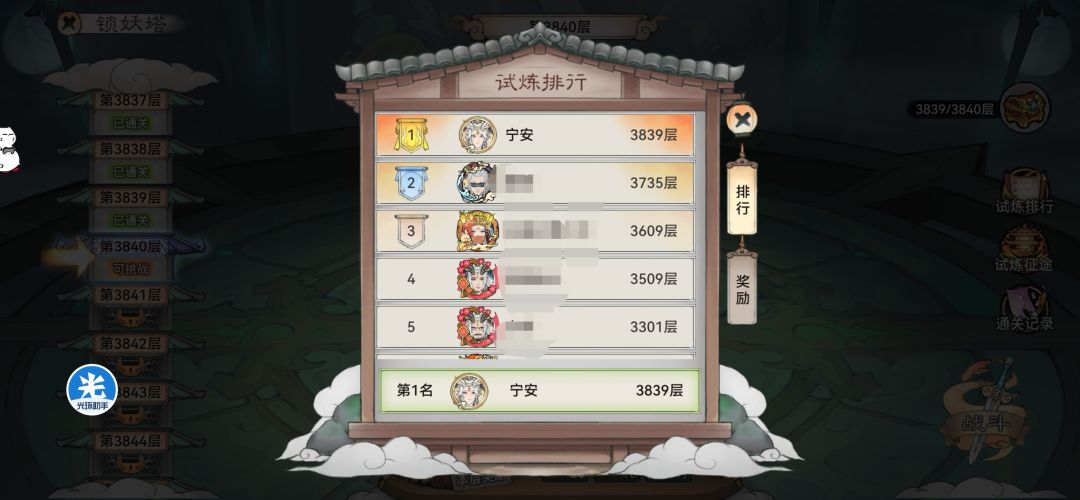Open the 奖励 rewards tab
This screenshot has width=1080, height=500.
tap(742, 289)
